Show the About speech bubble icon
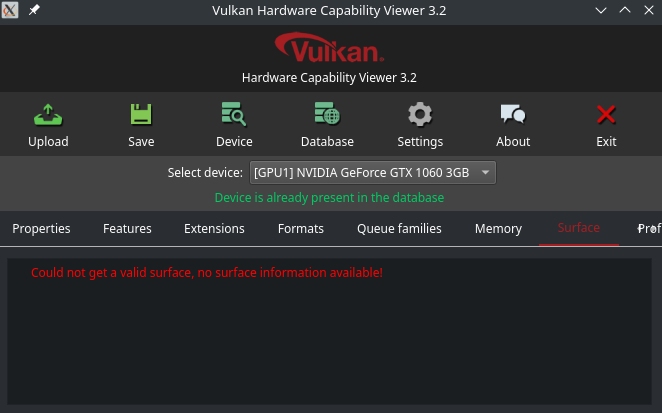This screenshot has height=413, width=662. tap(513, 114)
